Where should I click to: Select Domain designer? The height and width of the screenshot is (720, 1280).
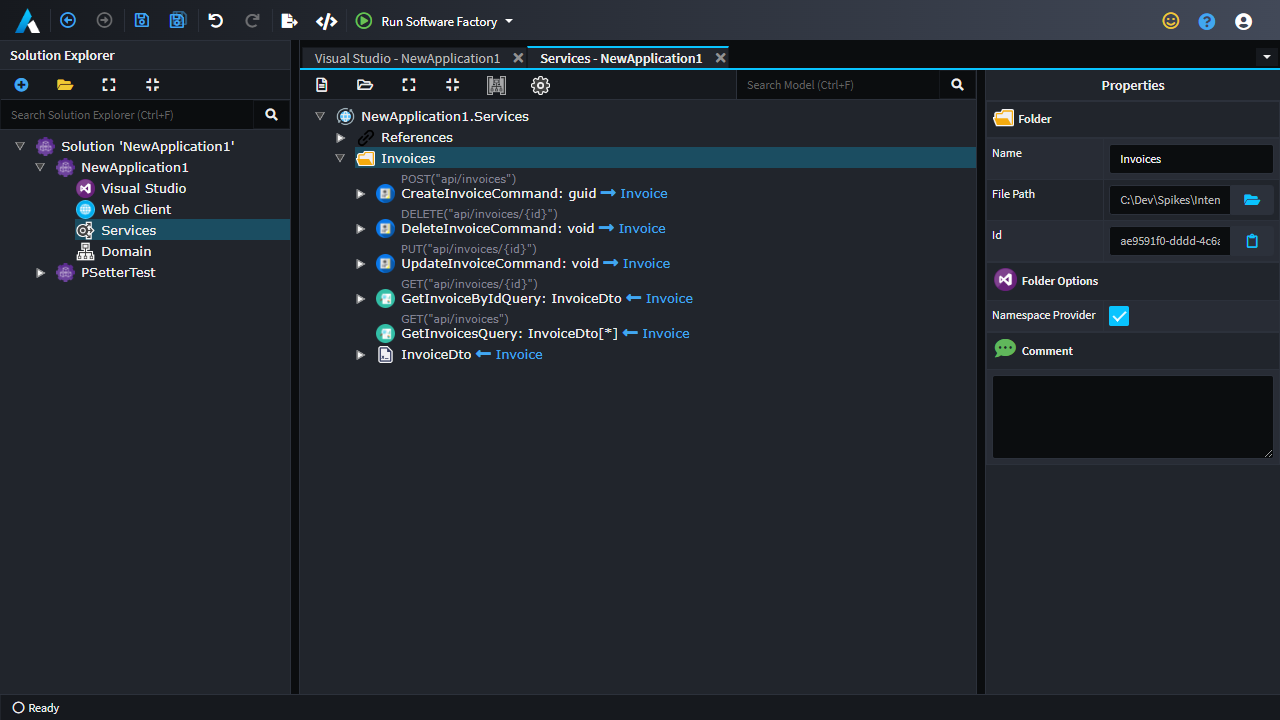click(x=126, y=251)
